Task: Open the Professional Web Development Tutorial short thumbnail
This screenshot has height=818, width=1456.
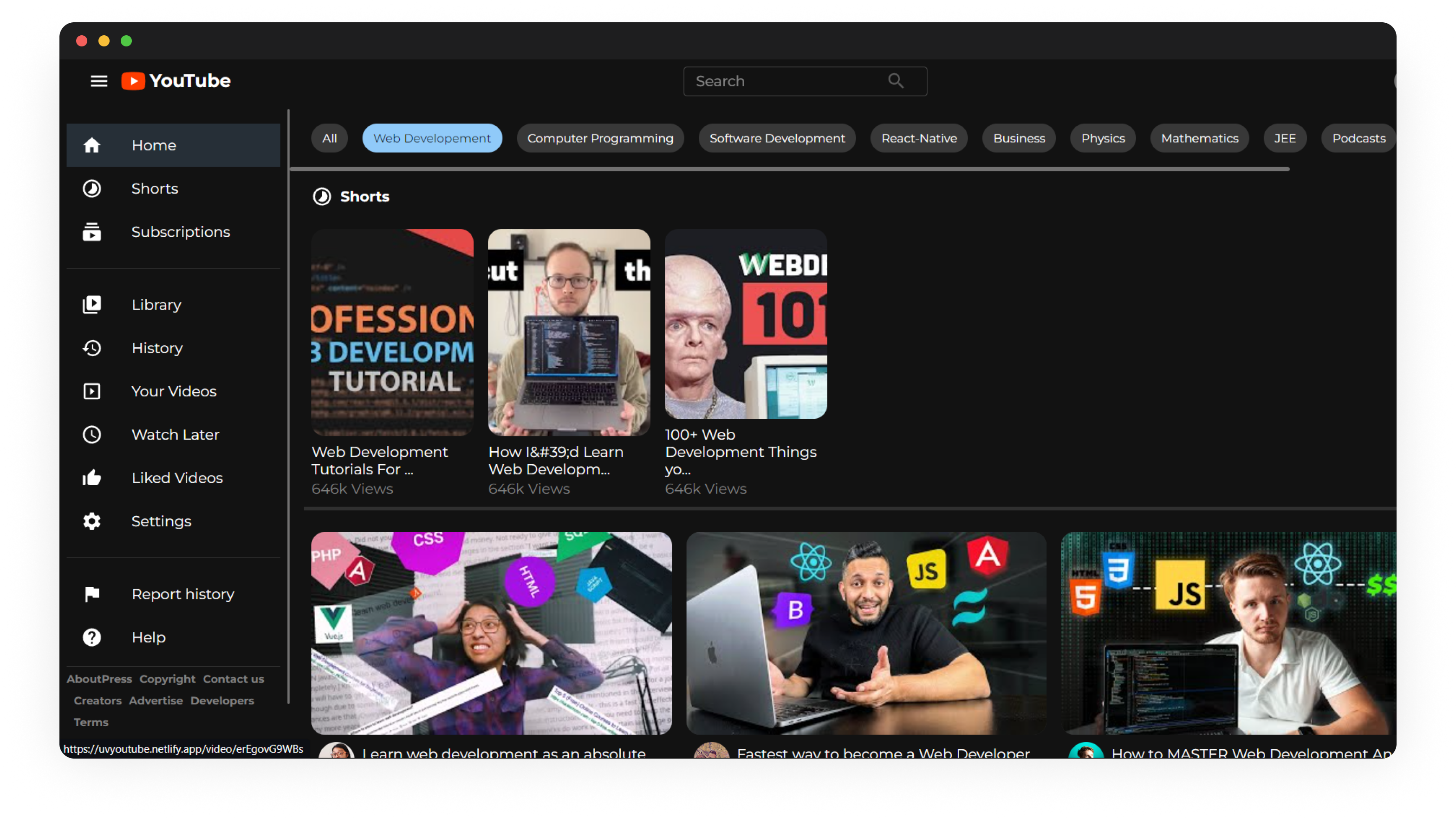Action: pyautogui.click(x=392, y=332)
